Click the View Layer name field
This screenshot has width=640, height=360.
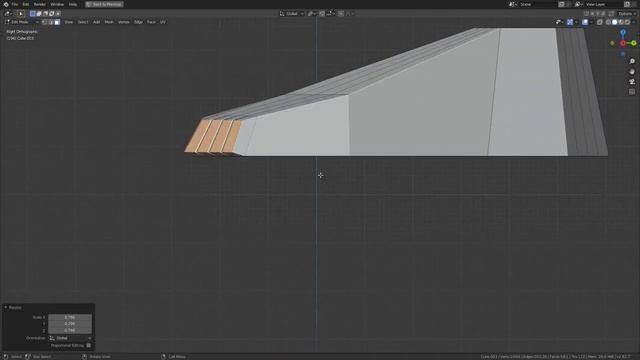coord(603,4)
